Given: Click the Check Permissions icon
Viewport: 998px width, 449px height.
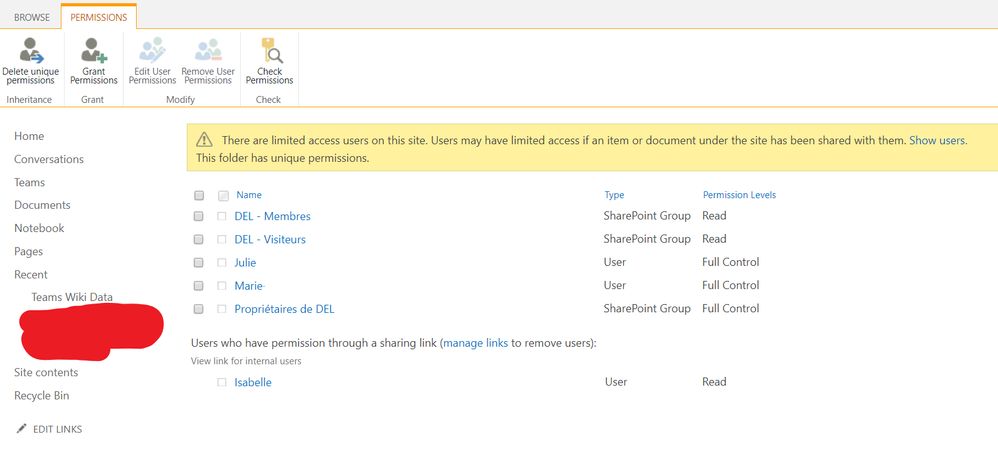Looking at the screenshot, I should pyautogui.click(x=270, y=51).
